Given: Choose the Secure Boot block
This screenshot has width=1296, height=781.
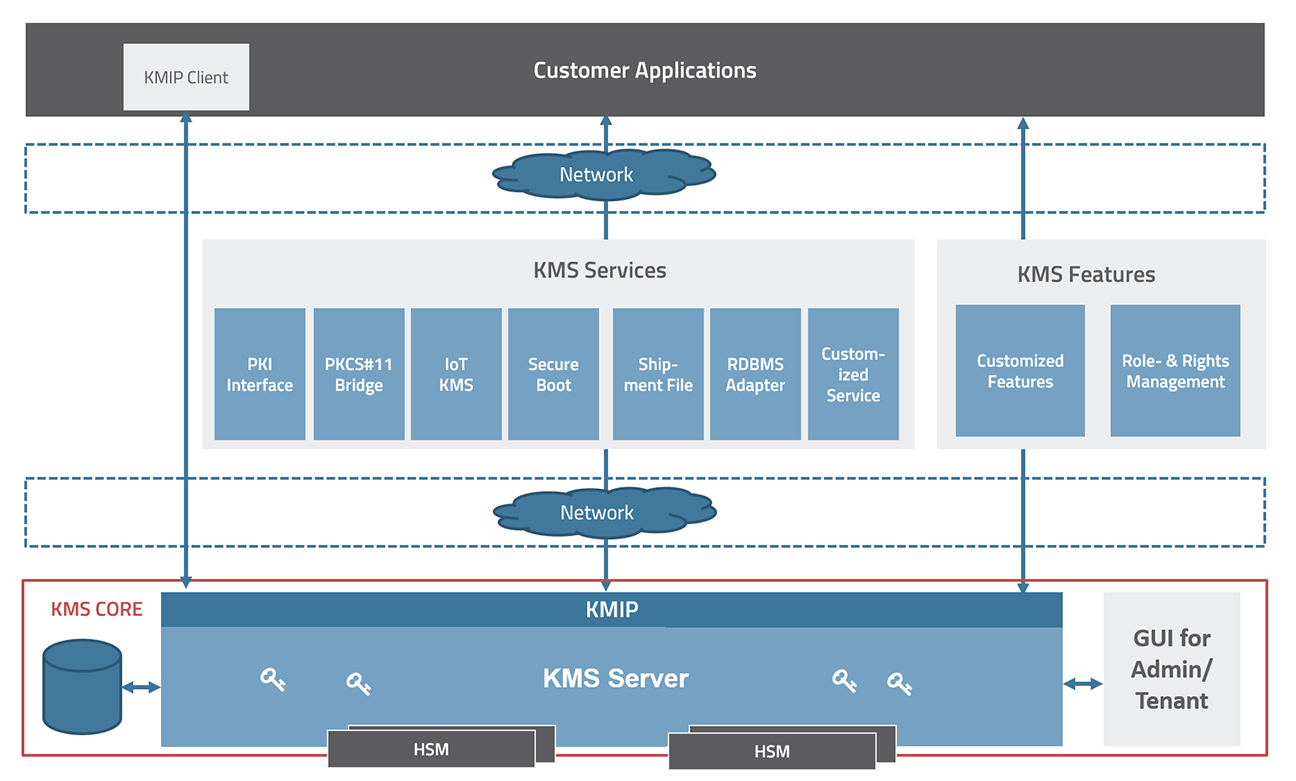Looking at the screenshot, I should click(x=553, y=374).
